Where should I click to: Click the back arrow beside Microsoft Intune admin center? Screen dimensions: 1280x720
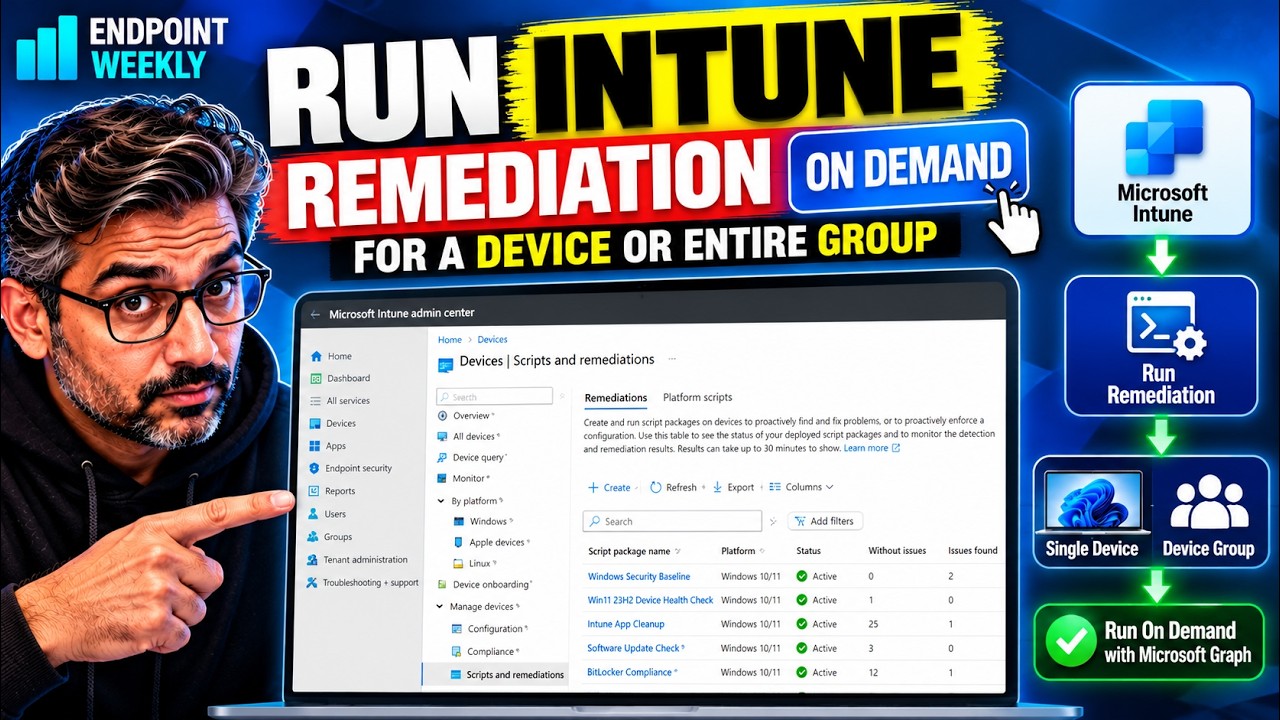click(316, 314)
